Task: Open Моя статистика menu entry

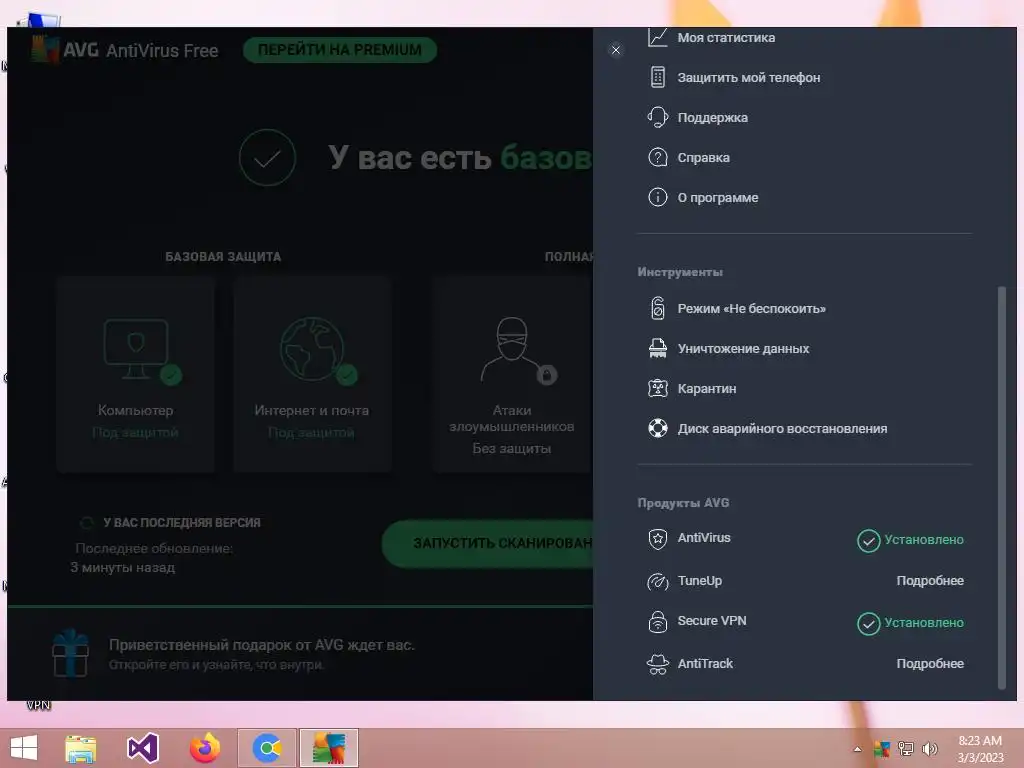Action: tap(726, 37)
